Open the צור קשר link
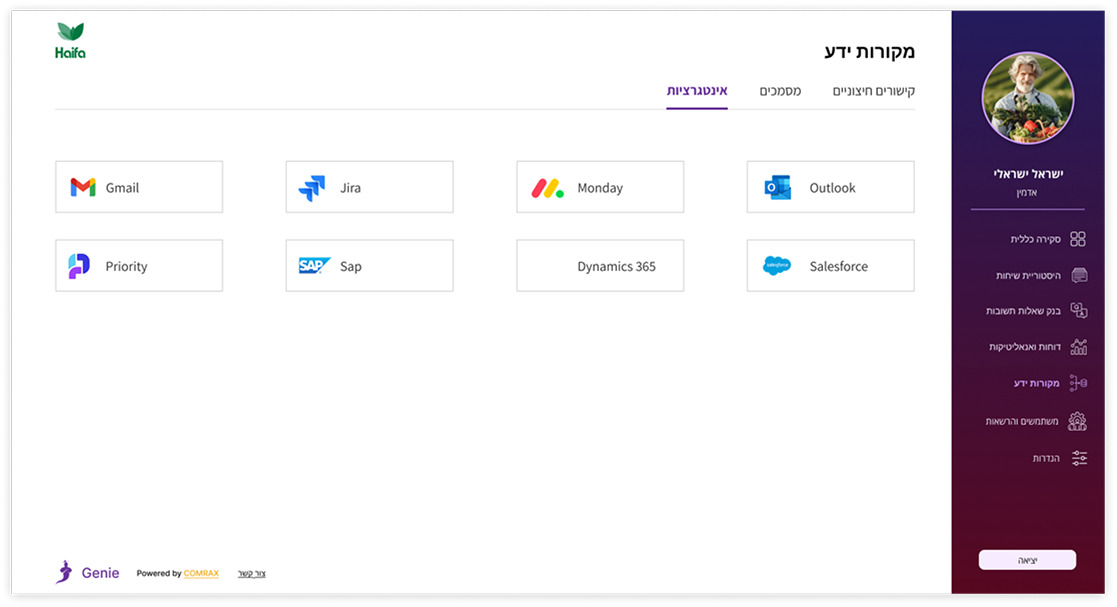The height and width of the screenshot is (607, 1117). 250,573
